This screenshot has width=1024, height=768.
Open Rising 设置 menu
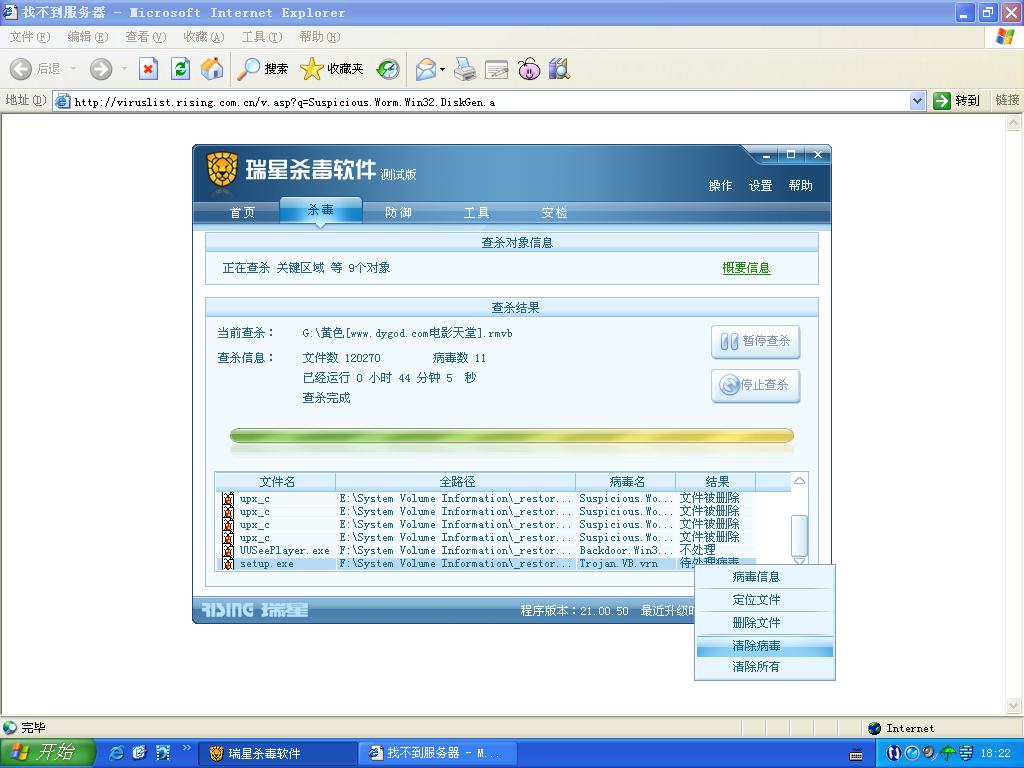[760, 185]
